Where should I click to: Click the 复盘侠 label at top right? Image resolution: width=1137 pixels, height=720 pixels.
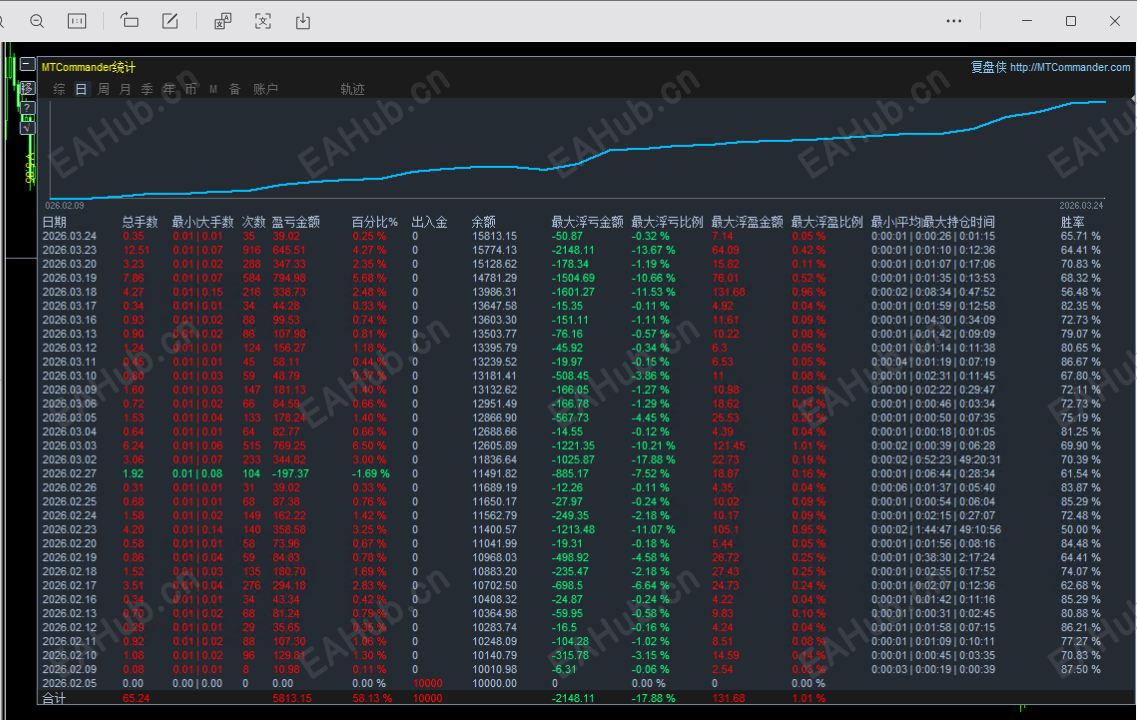coord(989,67)
